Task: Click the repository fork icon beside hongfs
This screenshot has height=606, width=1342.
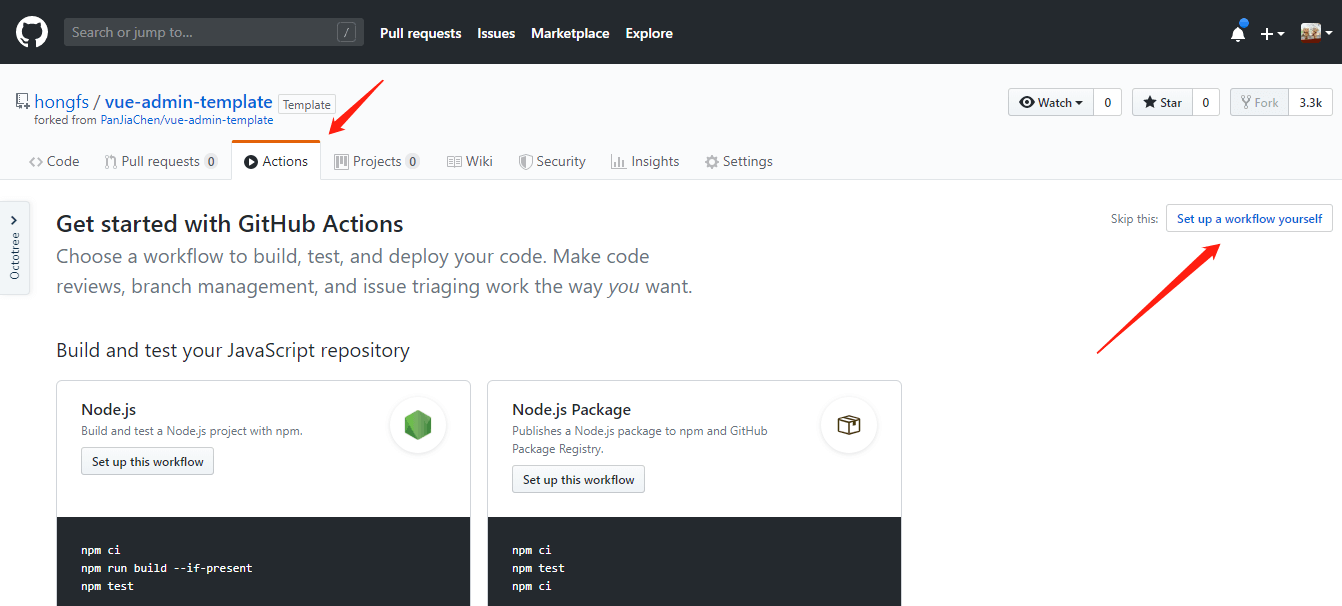Action: (x=22, y=102)
